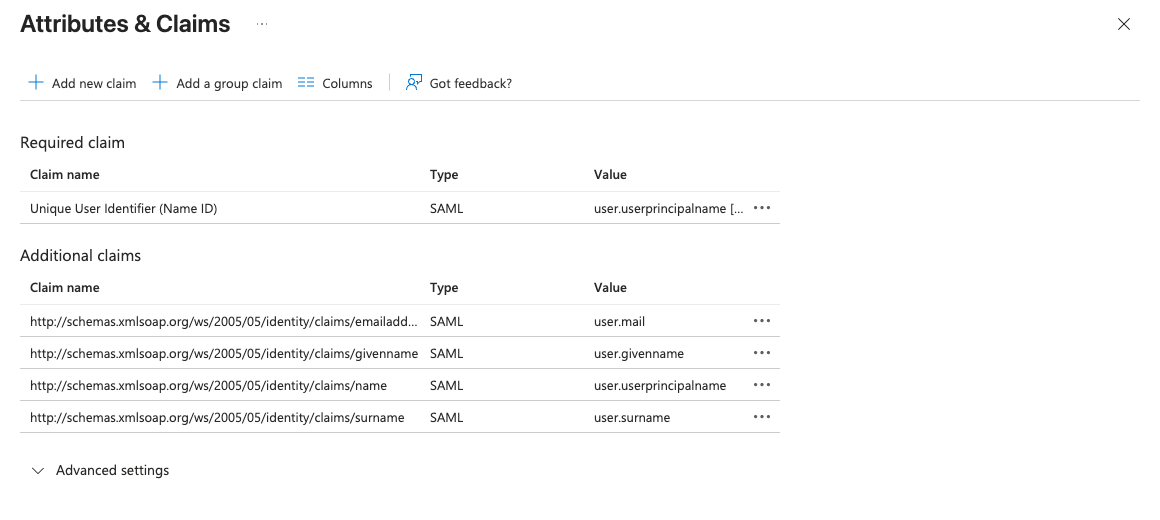Click the Claim name header under Required claim

pyautogui.click(x=64, y=175)
